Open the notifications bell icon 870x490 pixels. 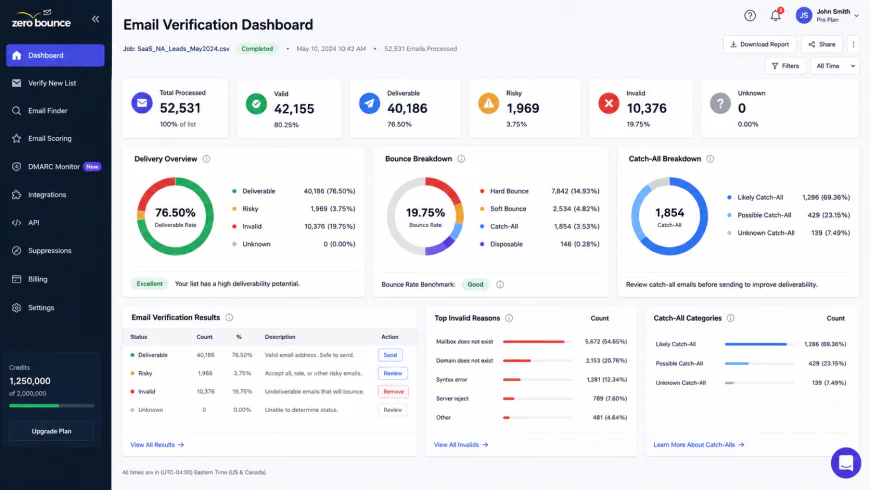[776, 16]
